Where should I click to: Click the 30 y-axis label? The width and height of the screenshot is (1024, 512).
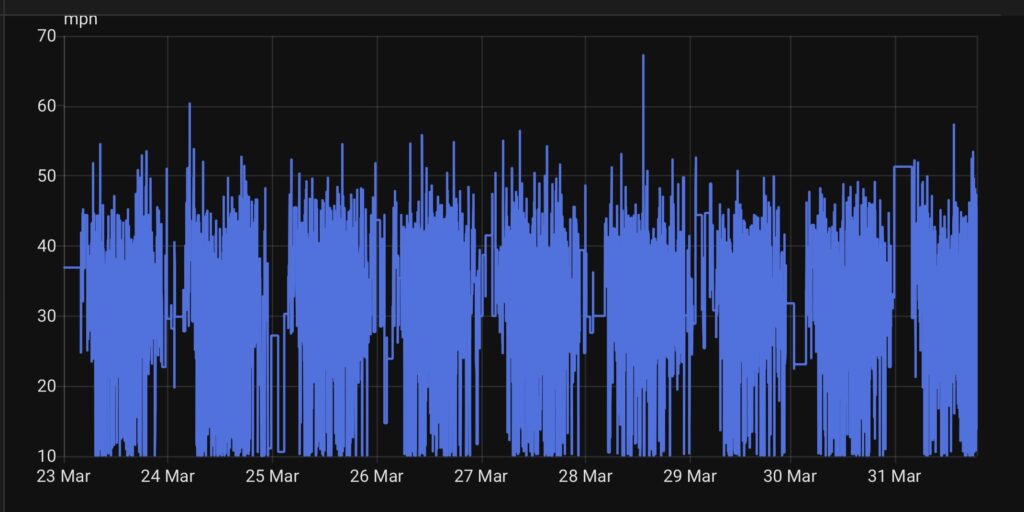pyautogui.click(x=46, y=316)
